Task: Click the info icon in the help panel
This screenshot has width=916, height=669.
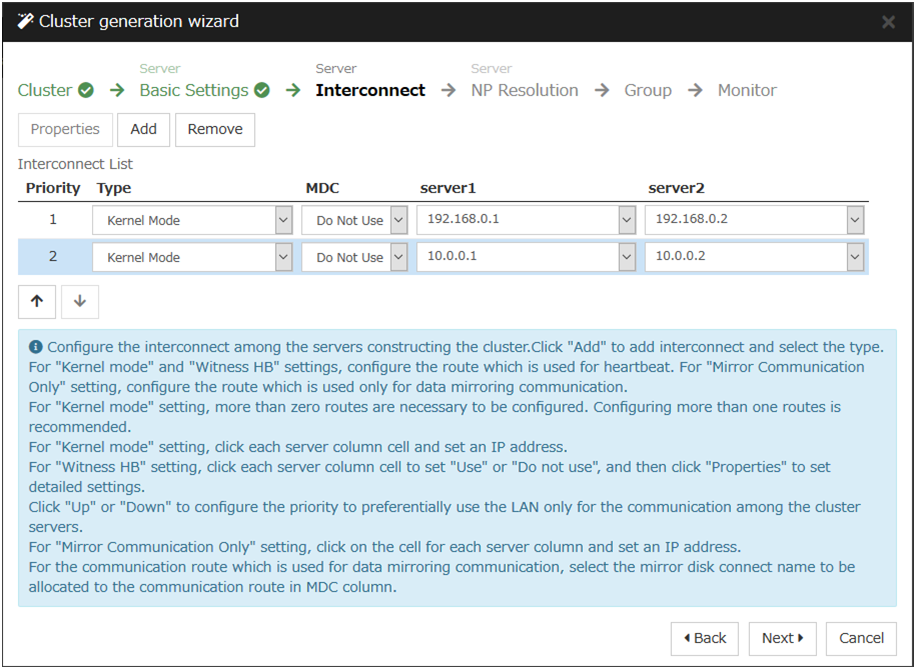Action: (x=36, y=347)
